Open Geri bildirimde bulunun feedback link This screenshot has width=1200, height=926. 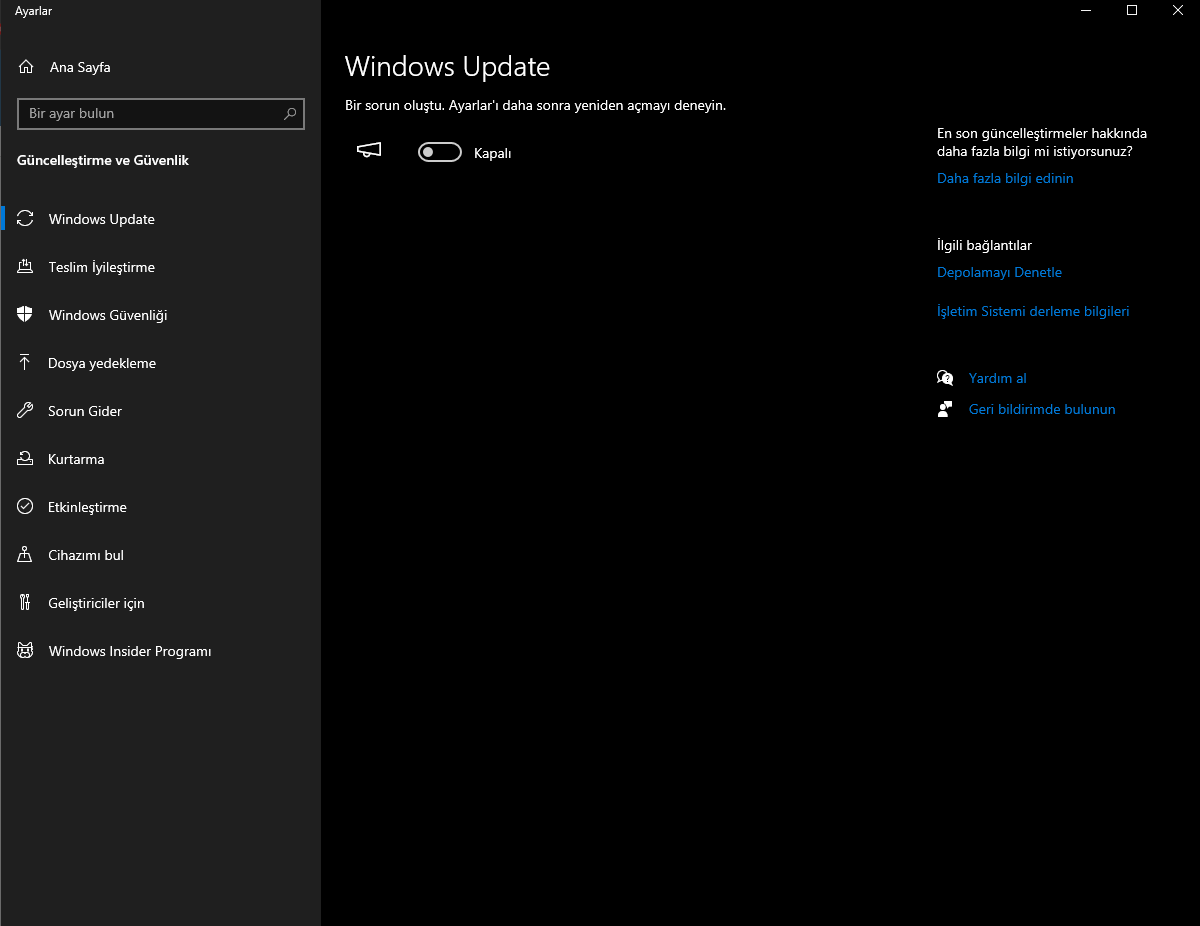point(1042,409)
